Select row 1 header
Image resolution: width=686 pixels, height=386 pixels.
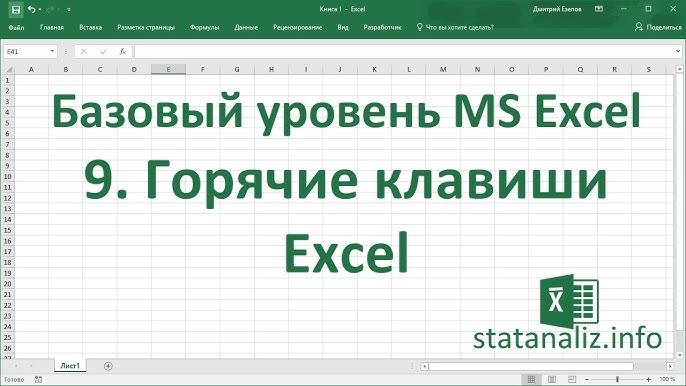coord(7,81)
